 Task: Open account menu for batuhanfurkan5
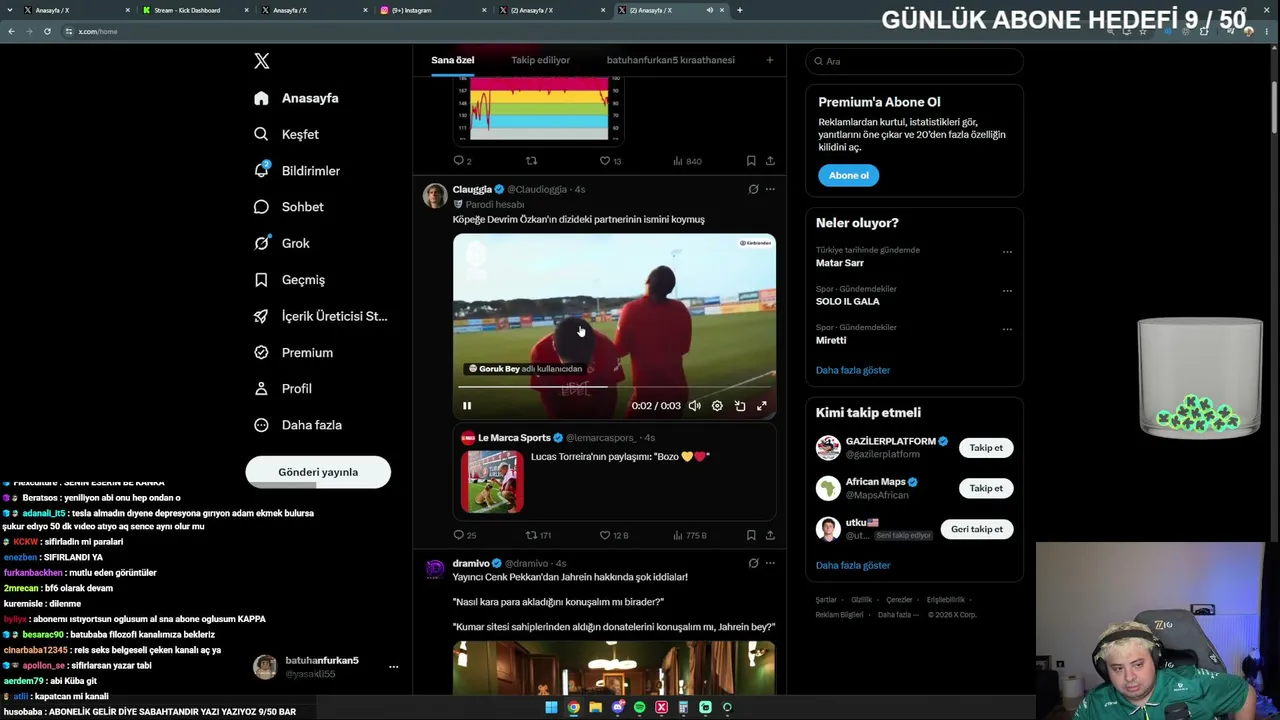point(393,667)
